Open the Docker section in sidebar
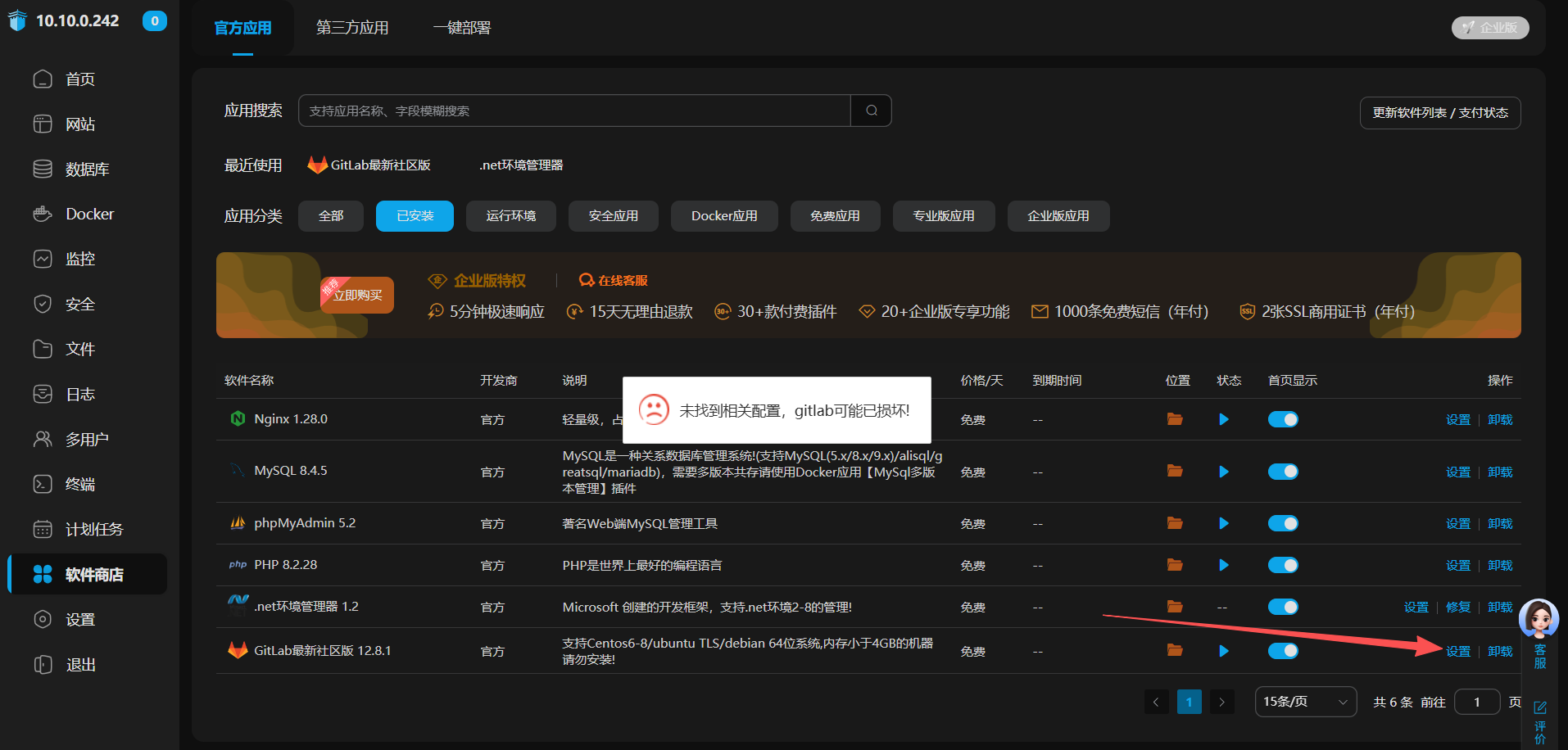The height and width of the screenshot is (750, 1568). (x=88, y=214)
